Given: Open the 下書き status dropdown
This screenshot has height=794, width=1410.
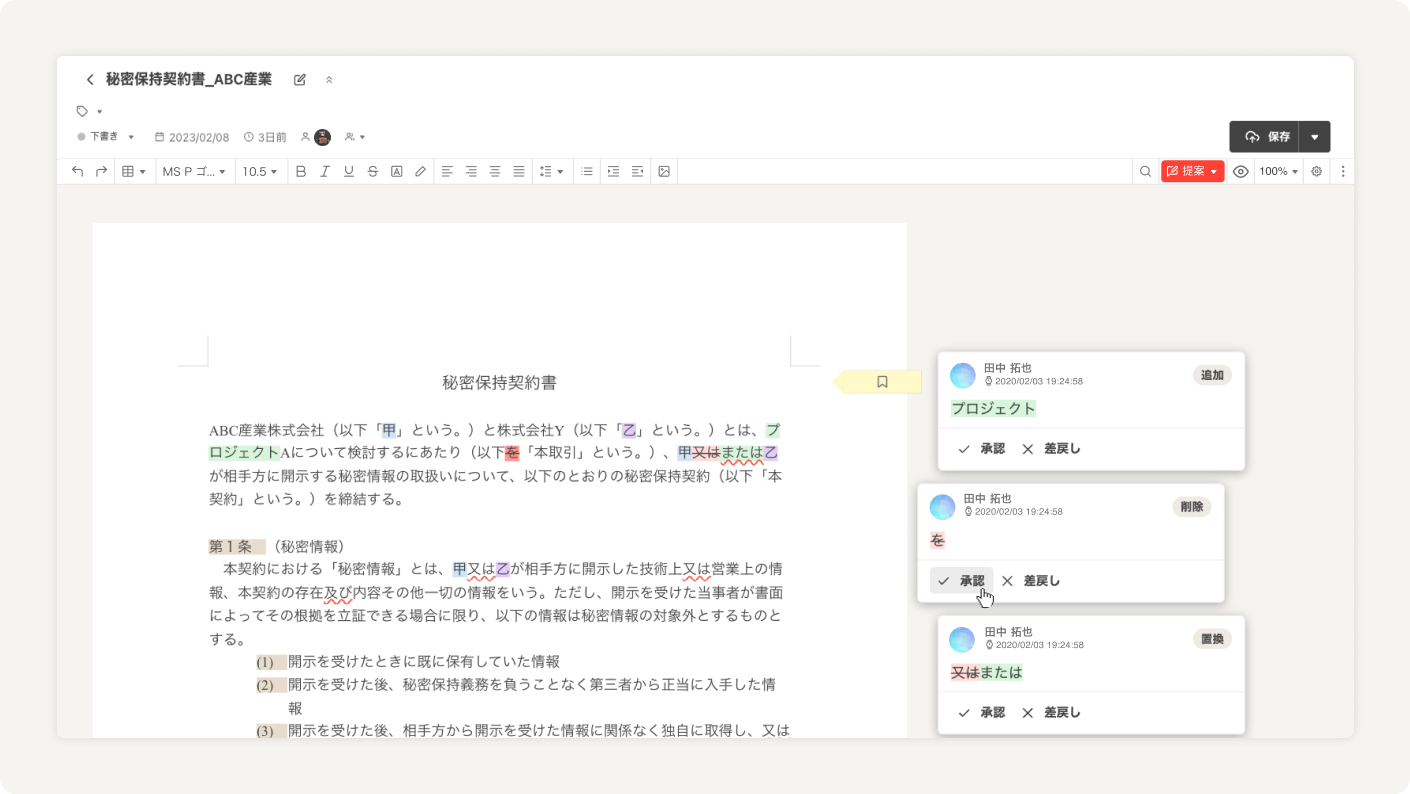Looking at the screenshot, I should coord(106,137).
